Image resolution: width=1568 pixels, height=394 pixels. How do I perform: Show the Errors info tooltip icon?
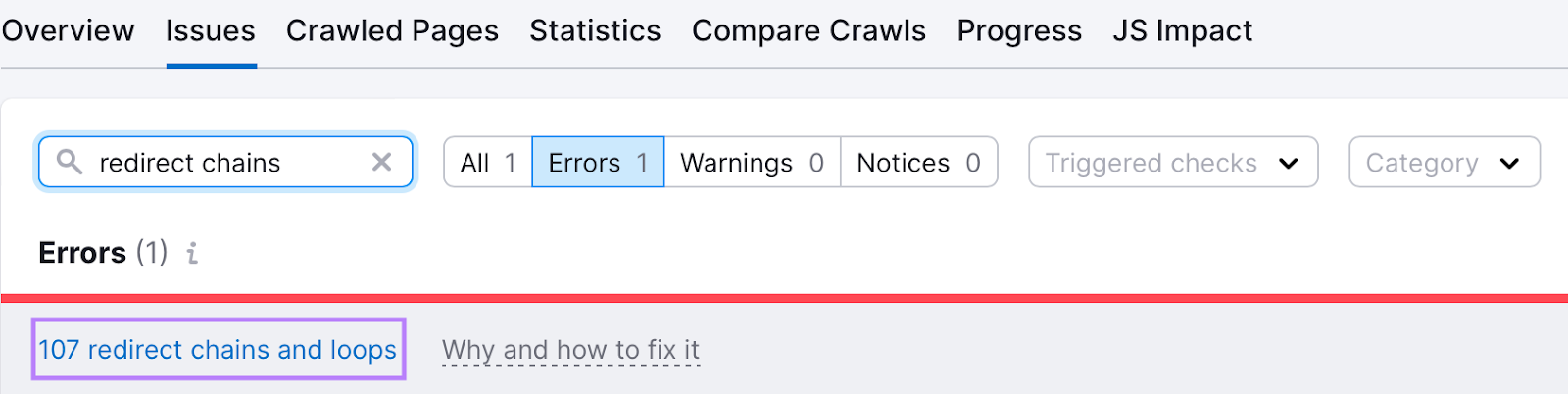click(193, 253)
